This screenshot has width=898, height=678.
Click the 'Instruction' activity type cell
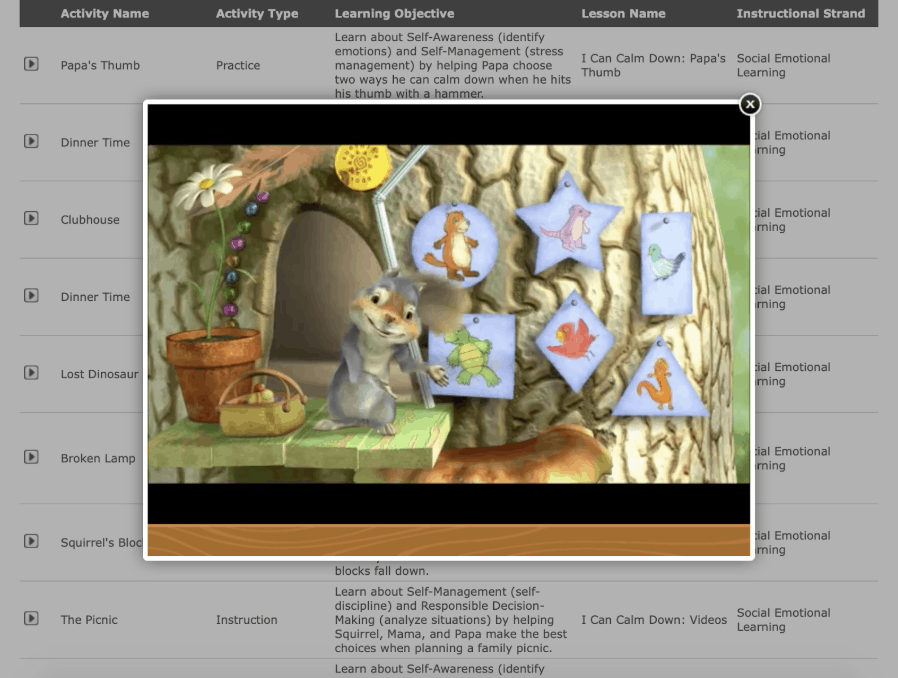point(246,620)
